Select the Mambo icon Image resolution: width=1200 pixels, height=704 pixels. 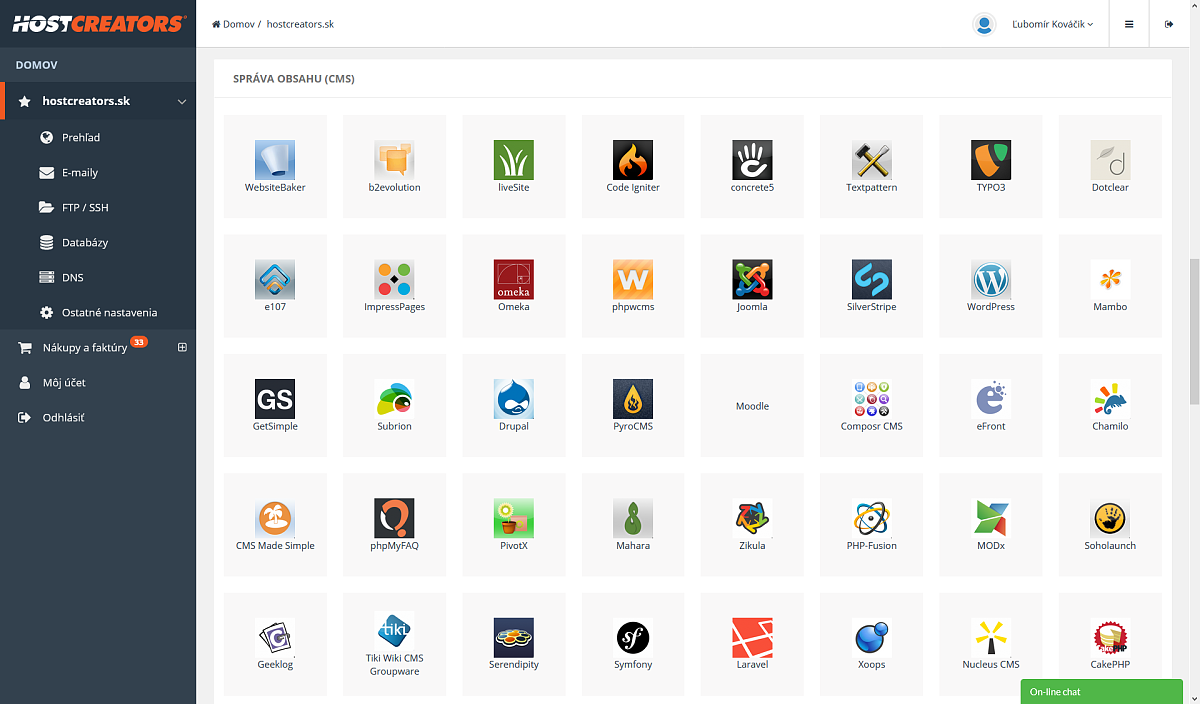pos(1110,279)
